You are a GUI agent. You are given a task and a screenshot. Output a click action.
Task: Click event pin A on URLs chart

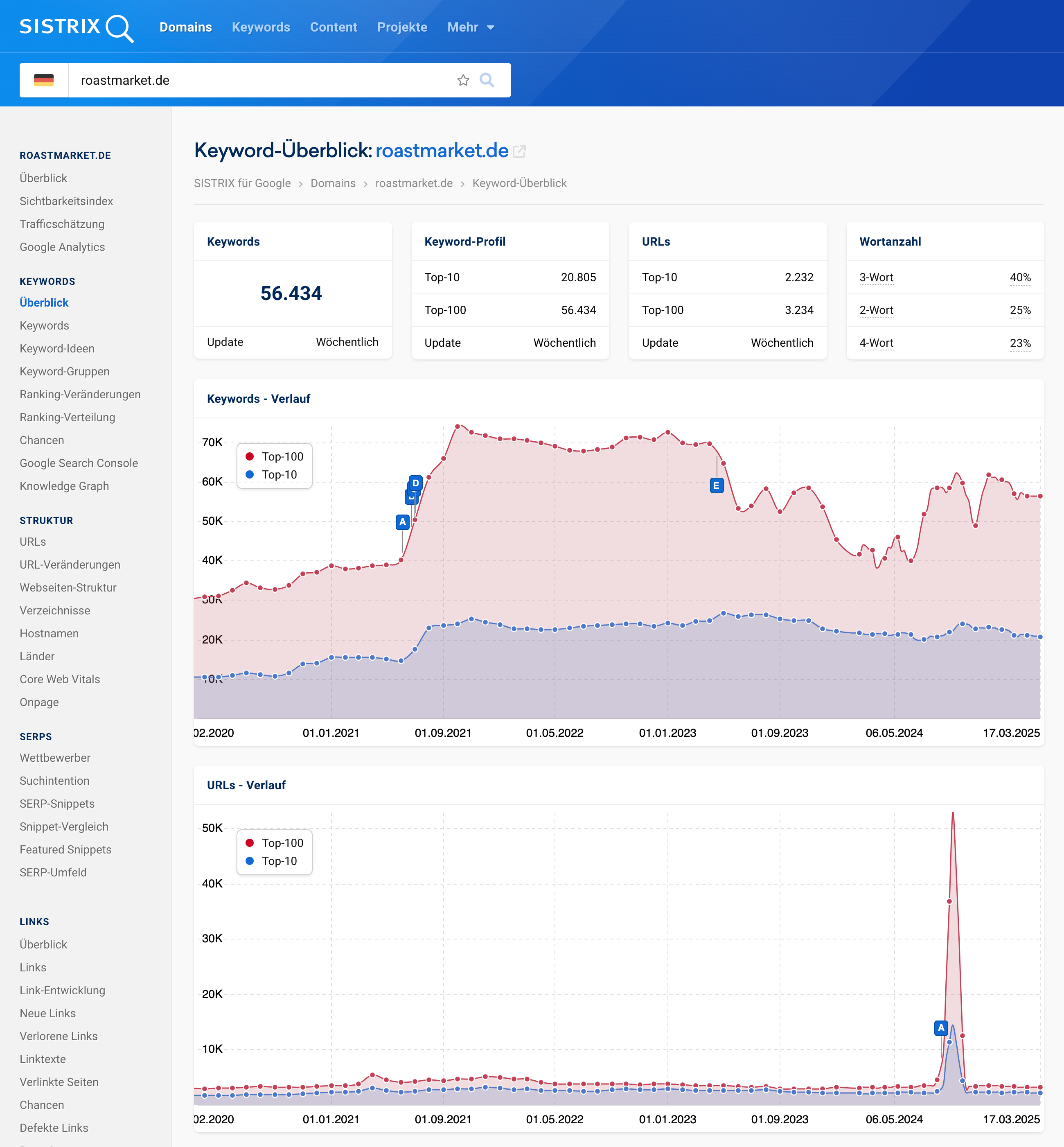pyautogui.click(x=941, y=1028)
